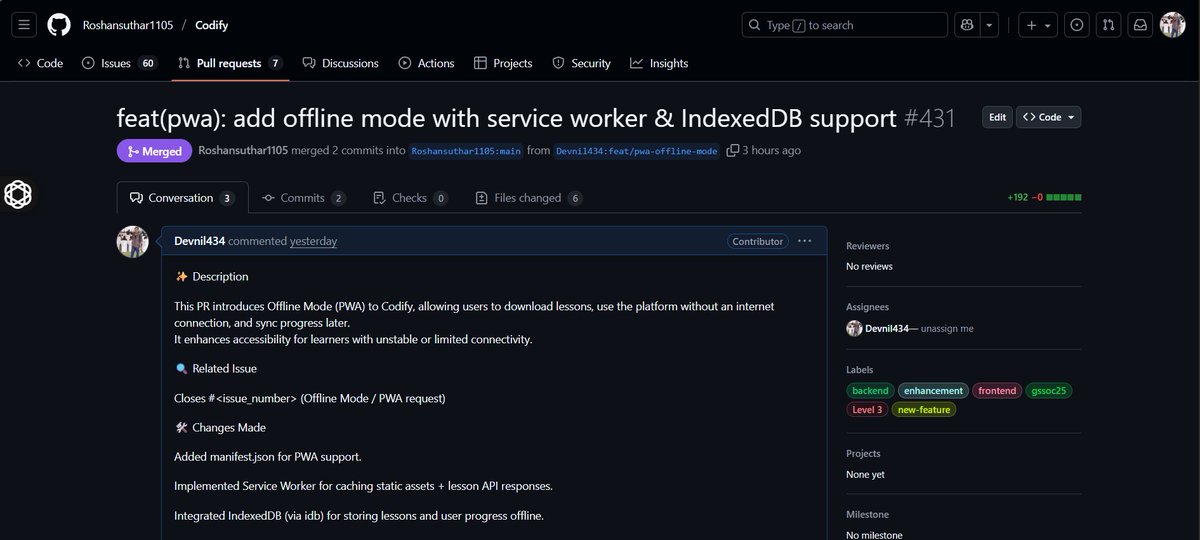Open the user profile avatar menu
The width and height of the screenshot is (1200, 540).
coord(1172,25)
